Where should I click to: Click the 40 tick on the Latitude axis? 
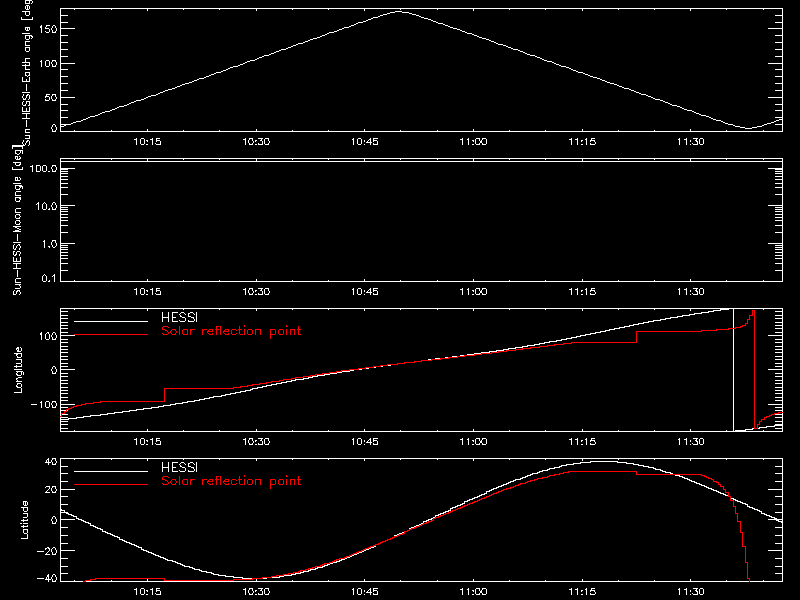(51, 462)
